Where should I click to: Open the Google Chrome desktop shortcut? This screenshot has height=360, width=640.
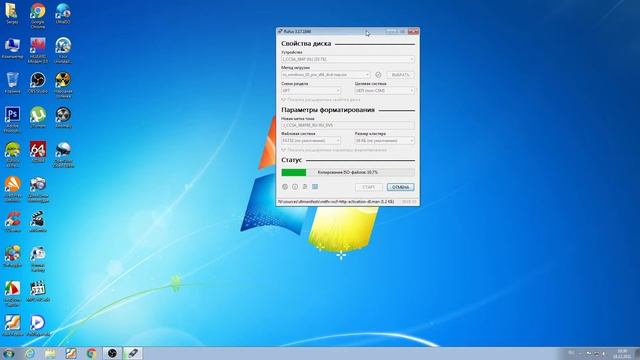38,16
